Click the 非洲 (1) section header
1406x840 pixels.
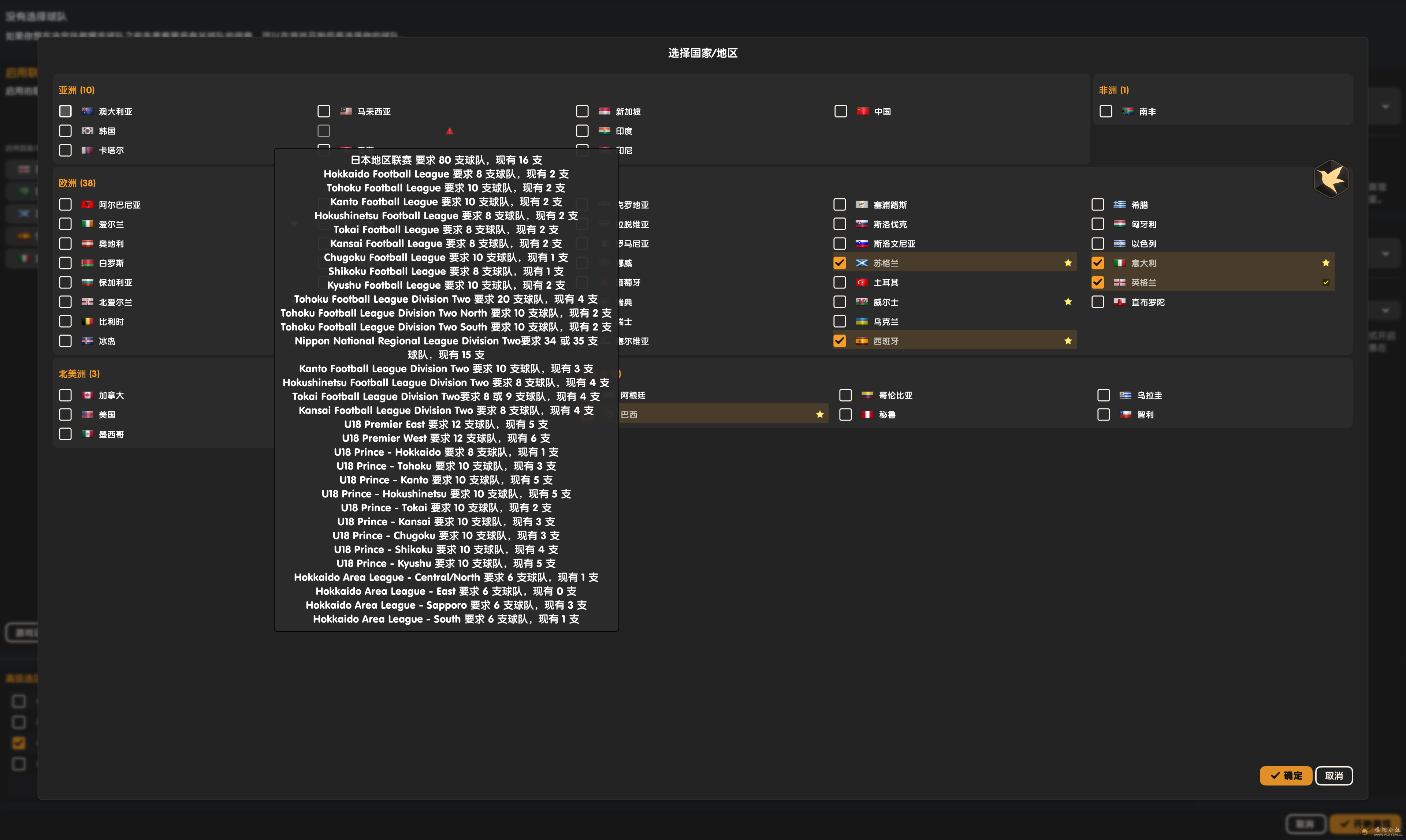[1113, 90]
